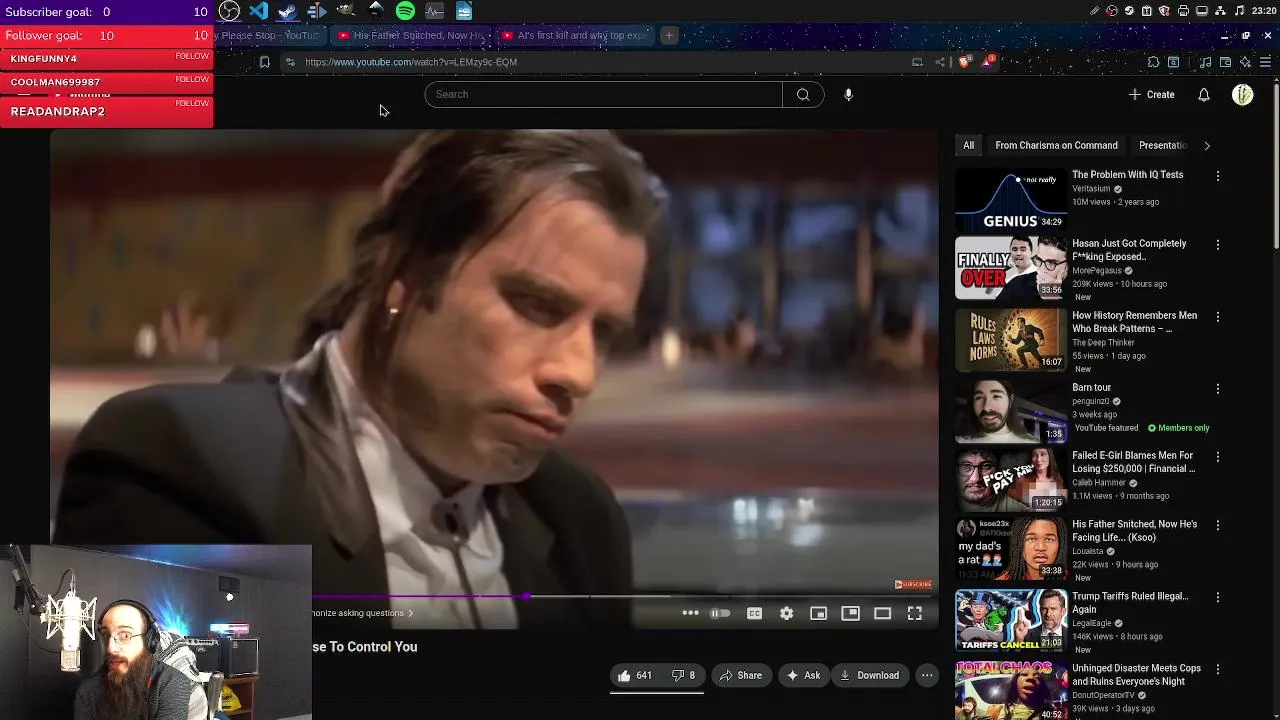Focus the YouTube search field
Screen dimensions: 1280x720
pyautogui.click(x=603, y=94)
